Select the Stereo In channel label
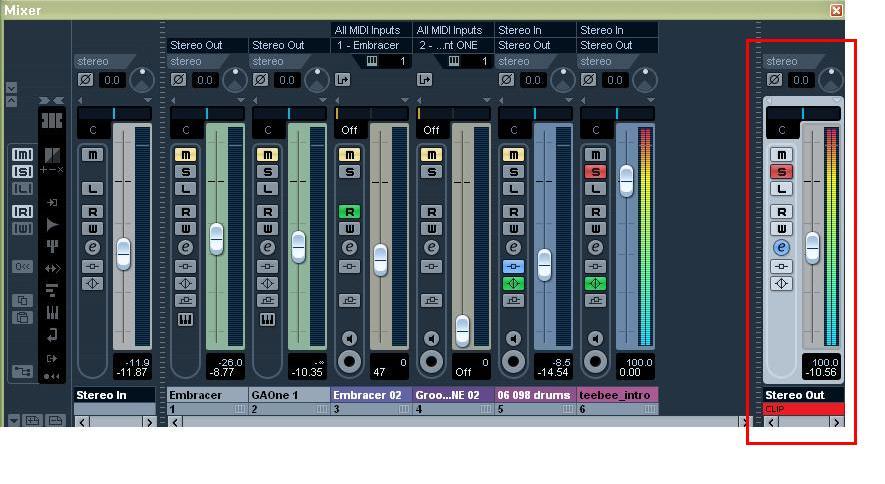 [x=114, y=395]
